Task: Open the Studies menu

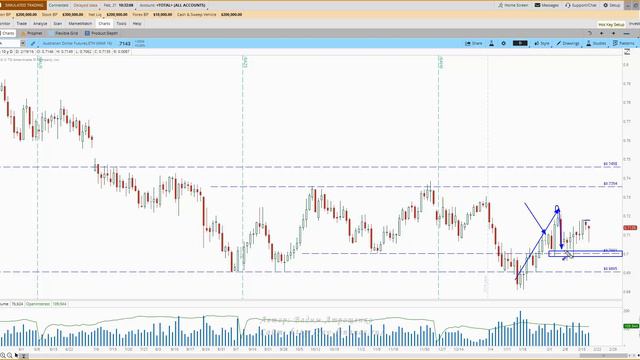Action: click(596, 43)
